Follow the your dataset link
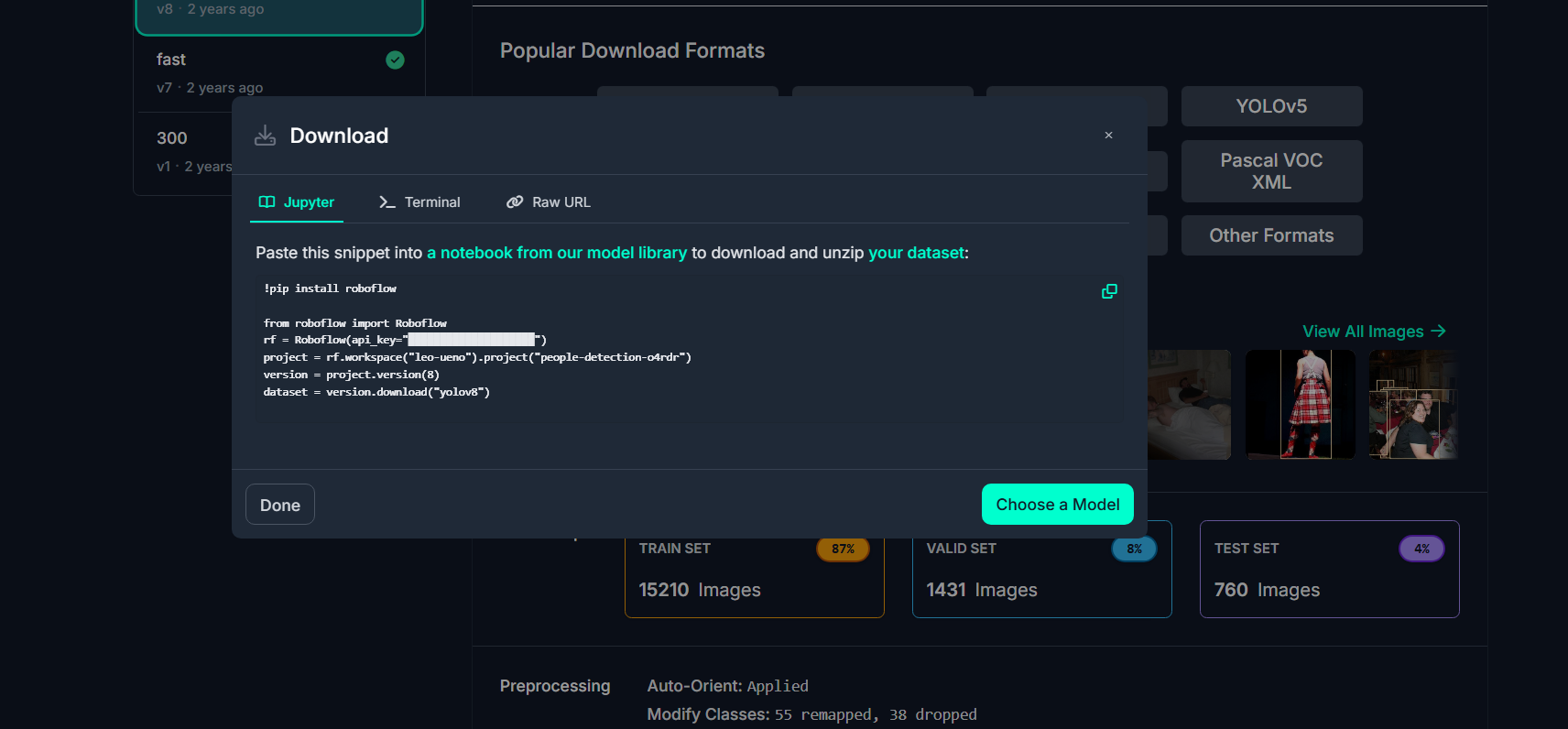 (916, 253)
